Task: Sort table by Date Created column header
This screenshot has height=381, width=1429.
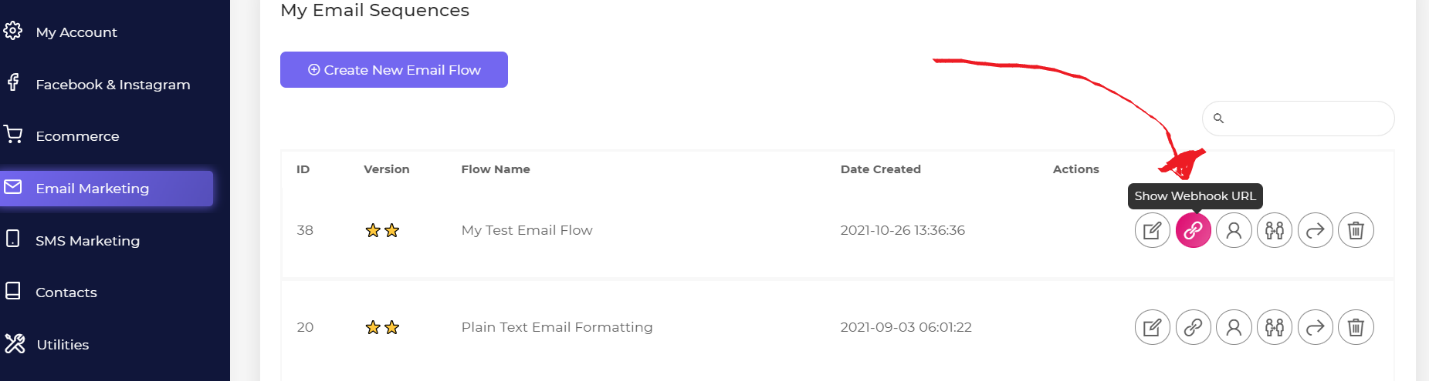Action: click(x=880, y=169)
